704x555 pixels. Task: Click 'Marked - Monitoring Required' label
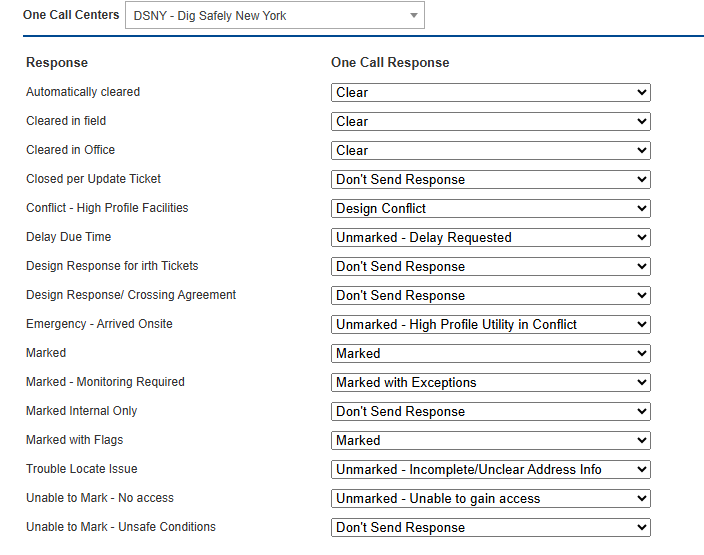(x=106, y=382)
